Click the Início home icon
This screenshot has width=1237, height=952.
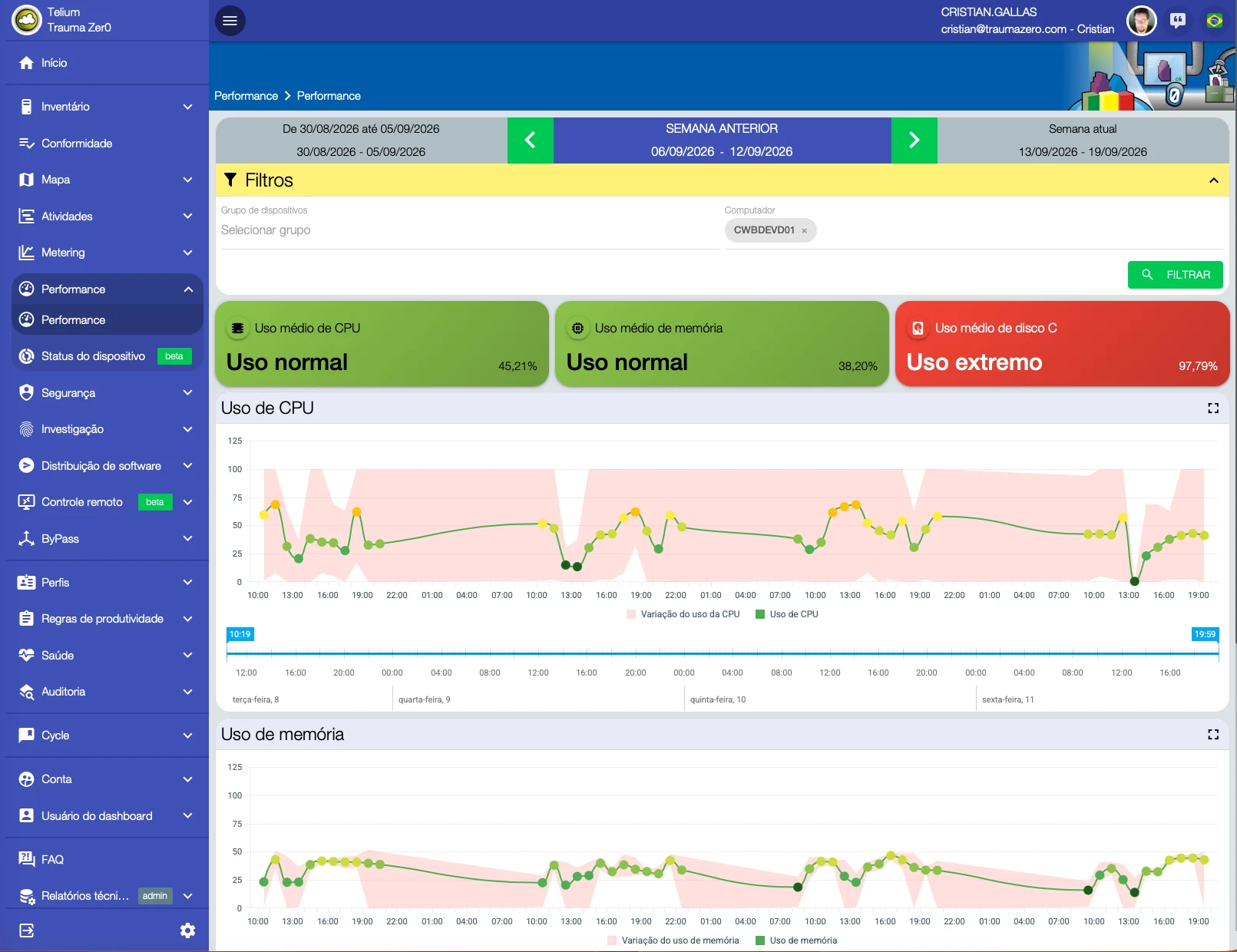[26, 63]
